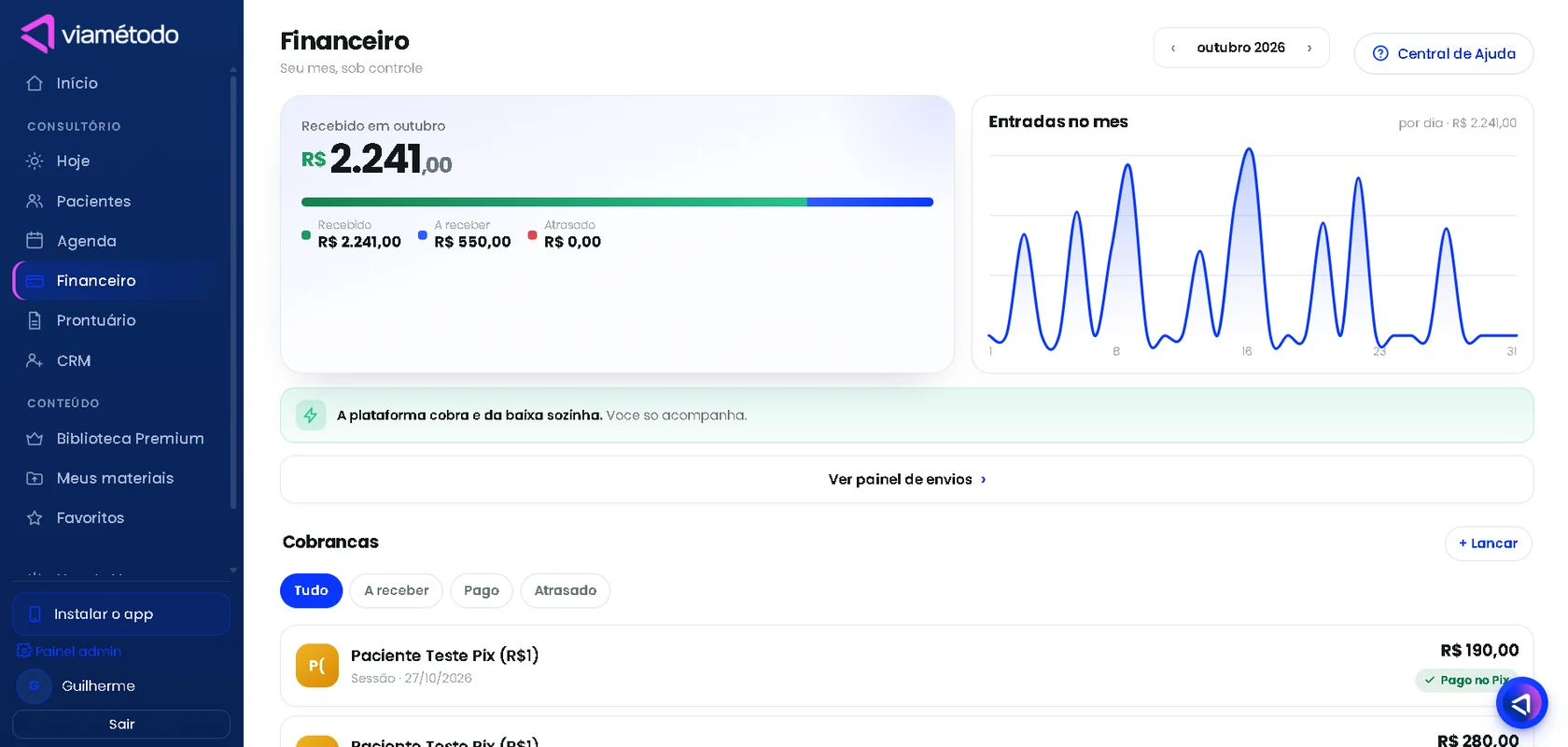Screen dimensions: 1568x747
Task: Click the received amount progress bar
Action: pos(617,202)
